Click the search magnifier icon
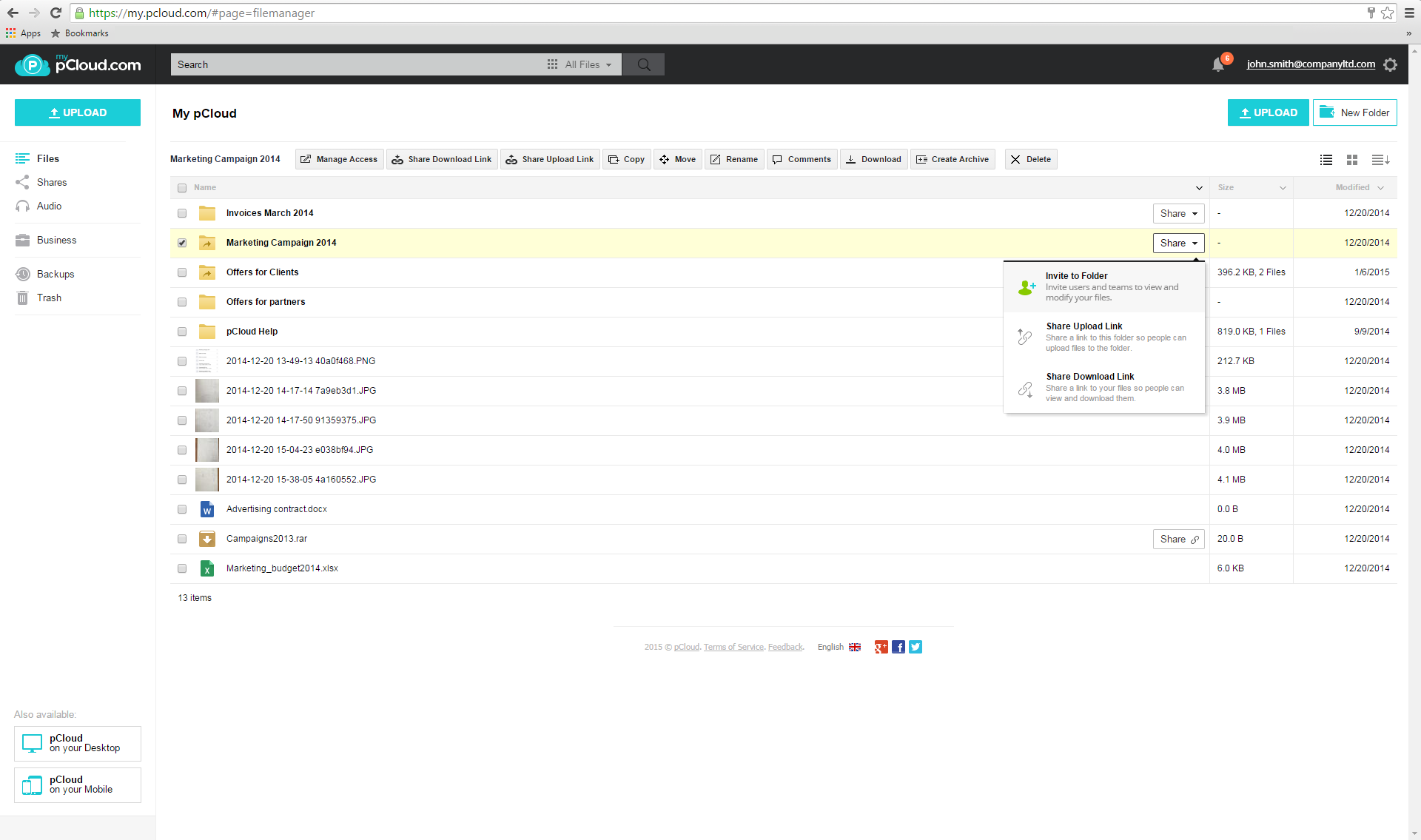This screenshot has width=1421, height=840. (x=643, y=64)
